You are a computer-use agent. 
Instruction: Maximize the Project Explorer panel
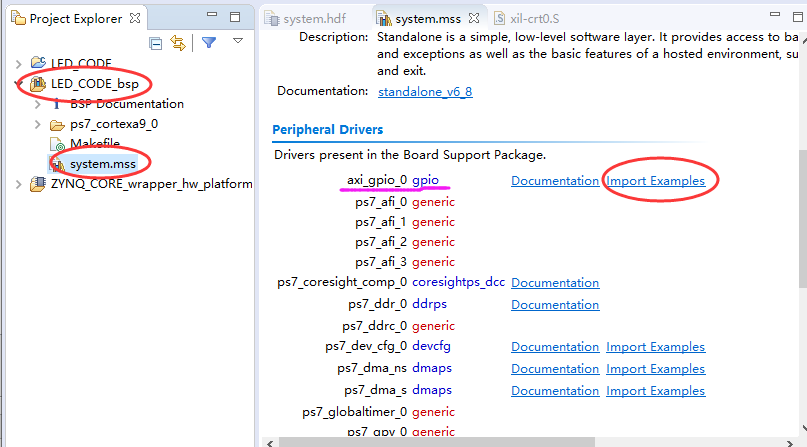point(235,17)
